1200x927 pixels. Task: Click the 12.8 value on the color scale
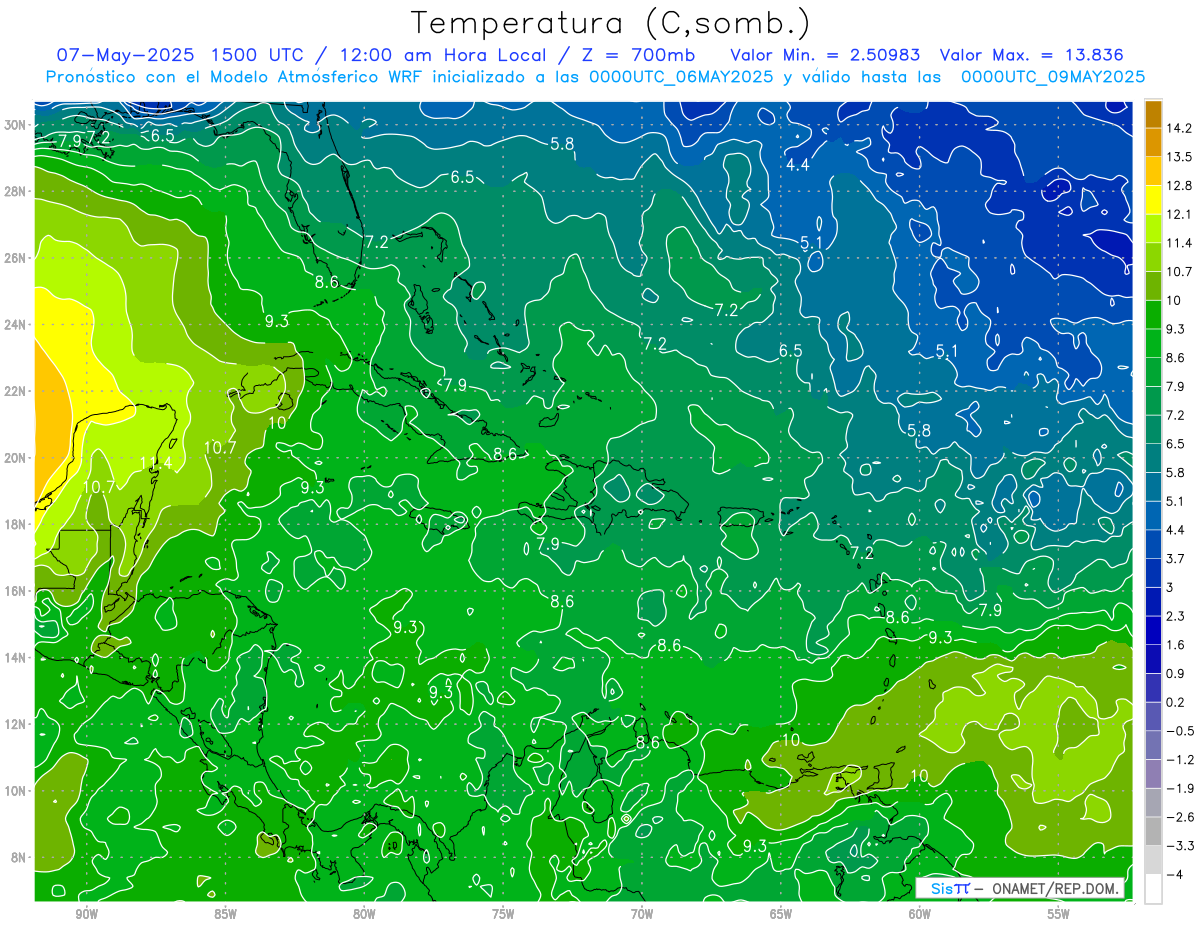point(1180,185)
